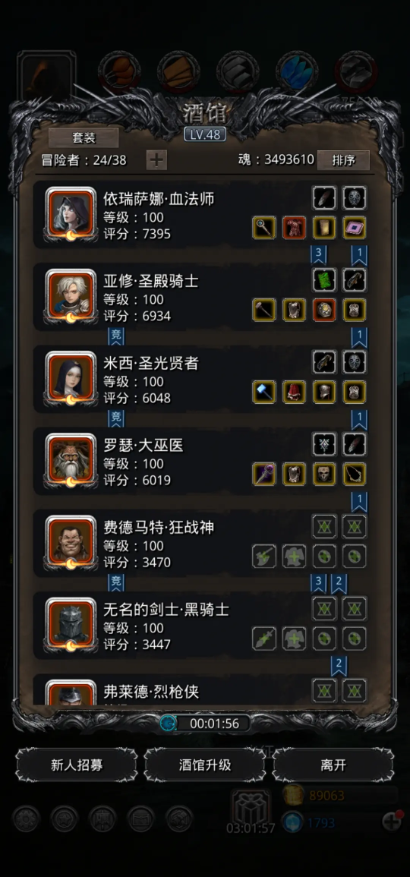Tap 依瑞萨娜·血法师 portrait avatar
410x877 pixels.
(70, 214)
